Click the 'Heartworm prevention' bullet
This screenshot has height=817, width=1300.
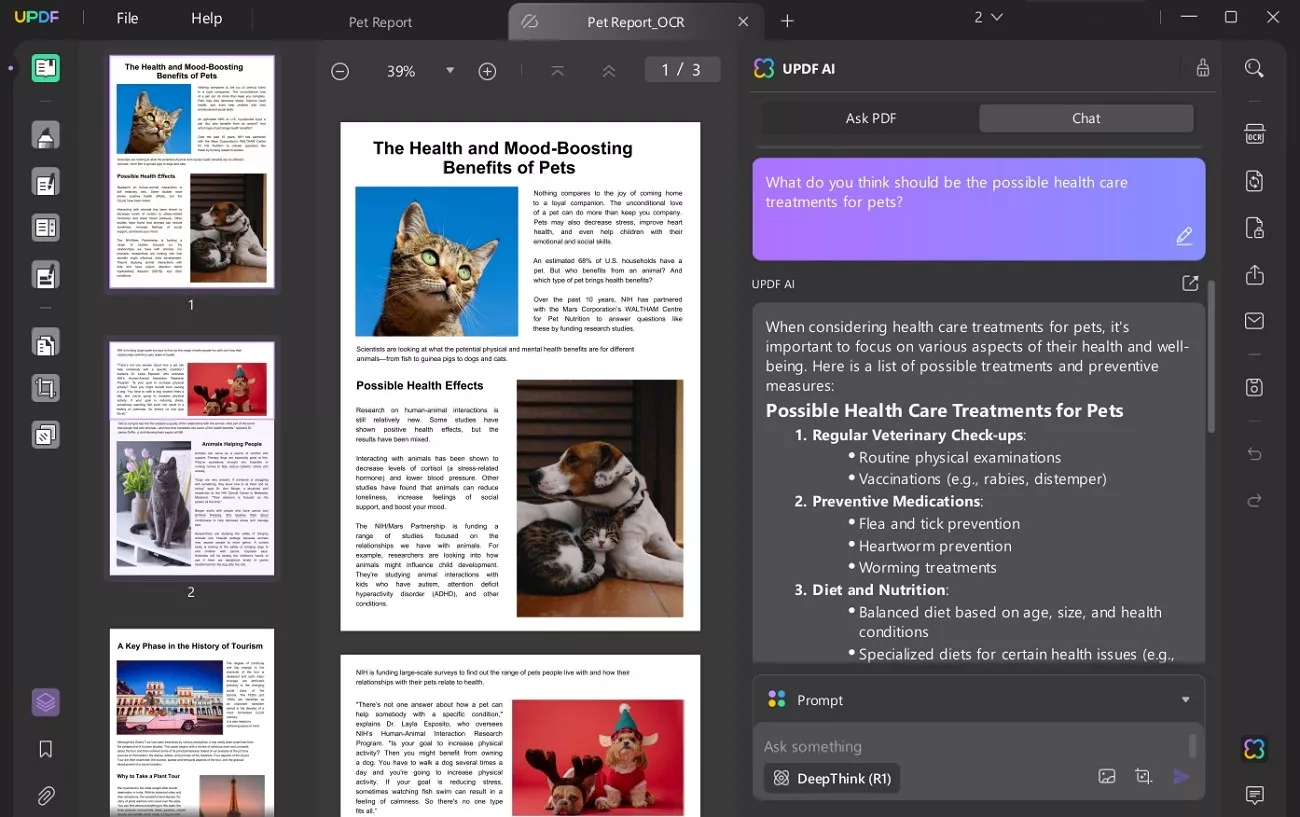(935, 546)
